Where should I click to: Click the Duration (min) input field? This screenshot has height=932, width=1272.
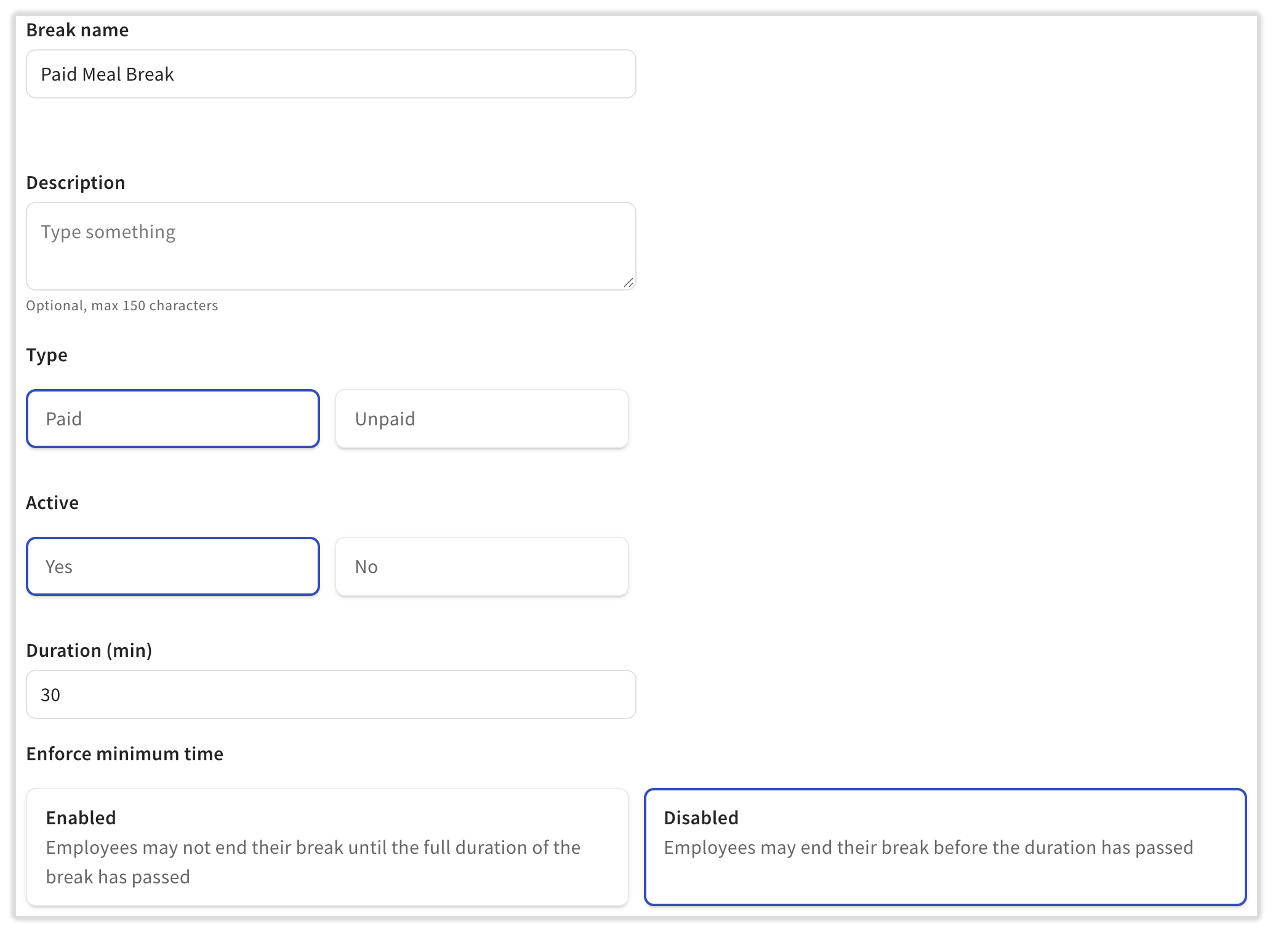click(x=330, y=694)
